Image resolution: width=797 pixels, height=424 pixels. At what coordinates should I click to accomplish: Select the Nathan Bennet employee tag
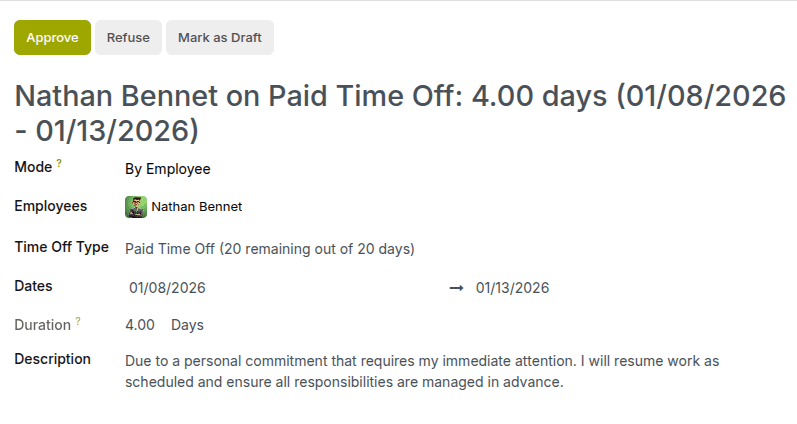[x=196, y=207]
